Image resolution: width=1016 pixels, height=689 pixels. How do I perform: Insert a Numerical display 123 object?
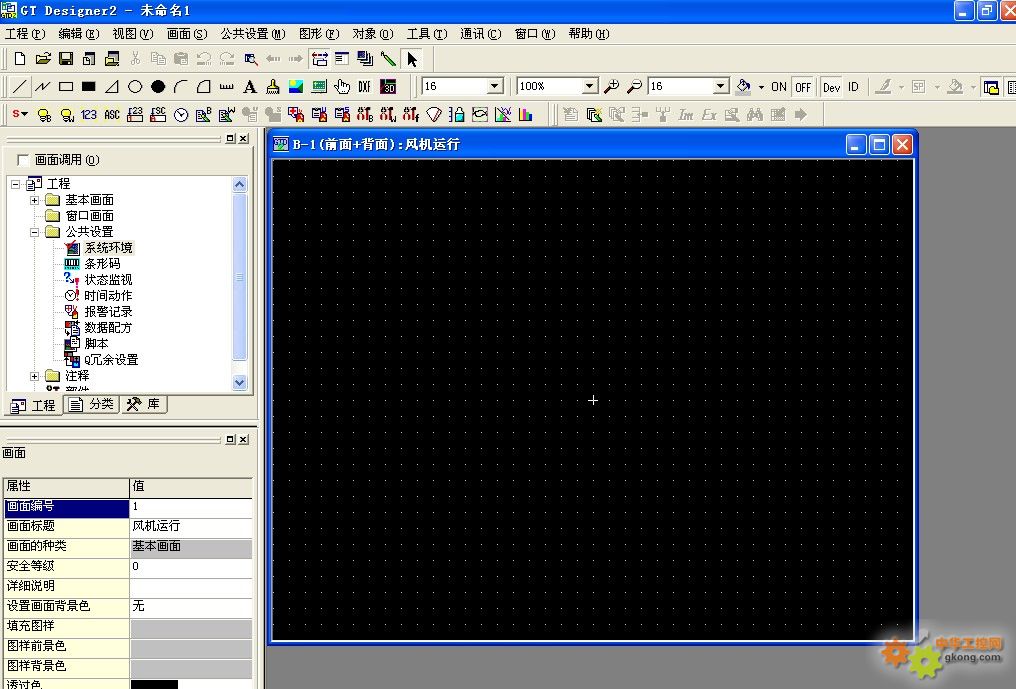(x=89, y=115)
